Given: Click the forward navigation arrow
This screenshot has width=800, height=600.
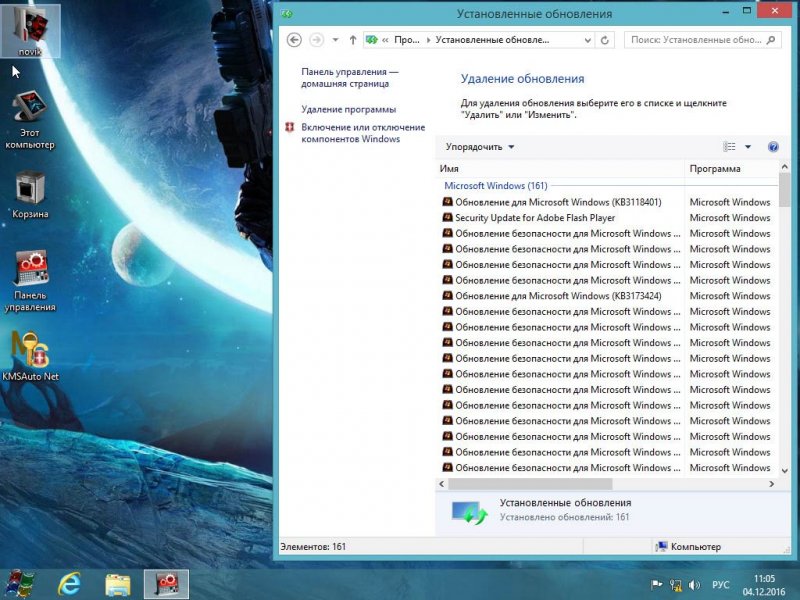Looking at the screenshot, I should (316, 40).
